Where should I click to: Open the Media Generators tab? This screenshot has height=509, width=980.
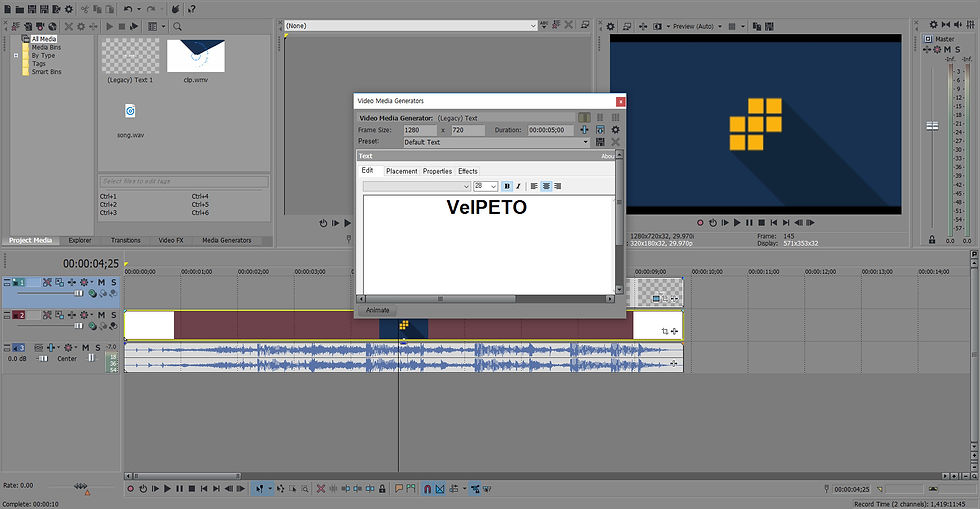[226, 240]
